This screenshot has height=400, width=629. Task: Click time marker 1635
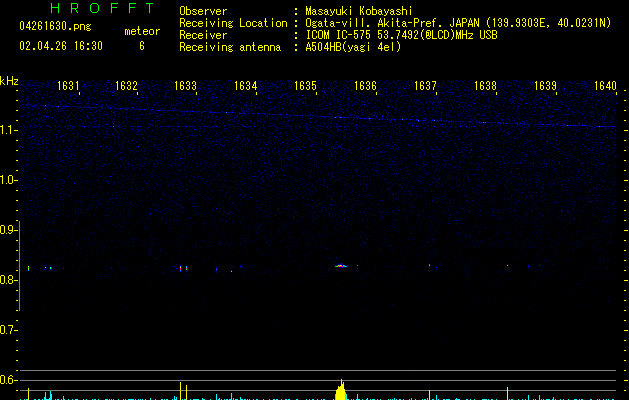(305, 86)
